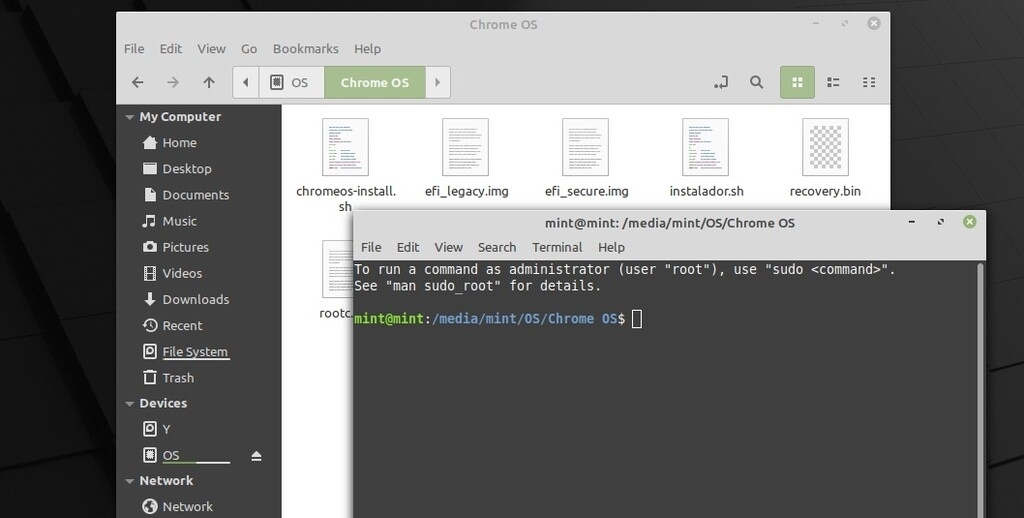
Task: Go forward with the right arrow button
Action: click(172, 82)
